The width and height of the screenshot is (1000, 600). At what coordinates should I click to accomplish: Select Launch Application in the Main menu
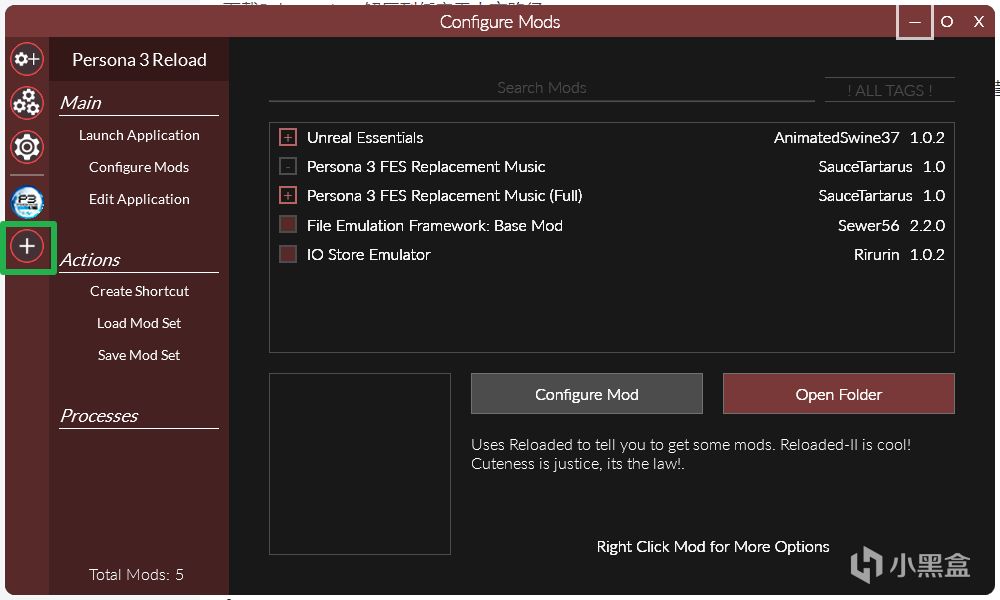point(139,135)
